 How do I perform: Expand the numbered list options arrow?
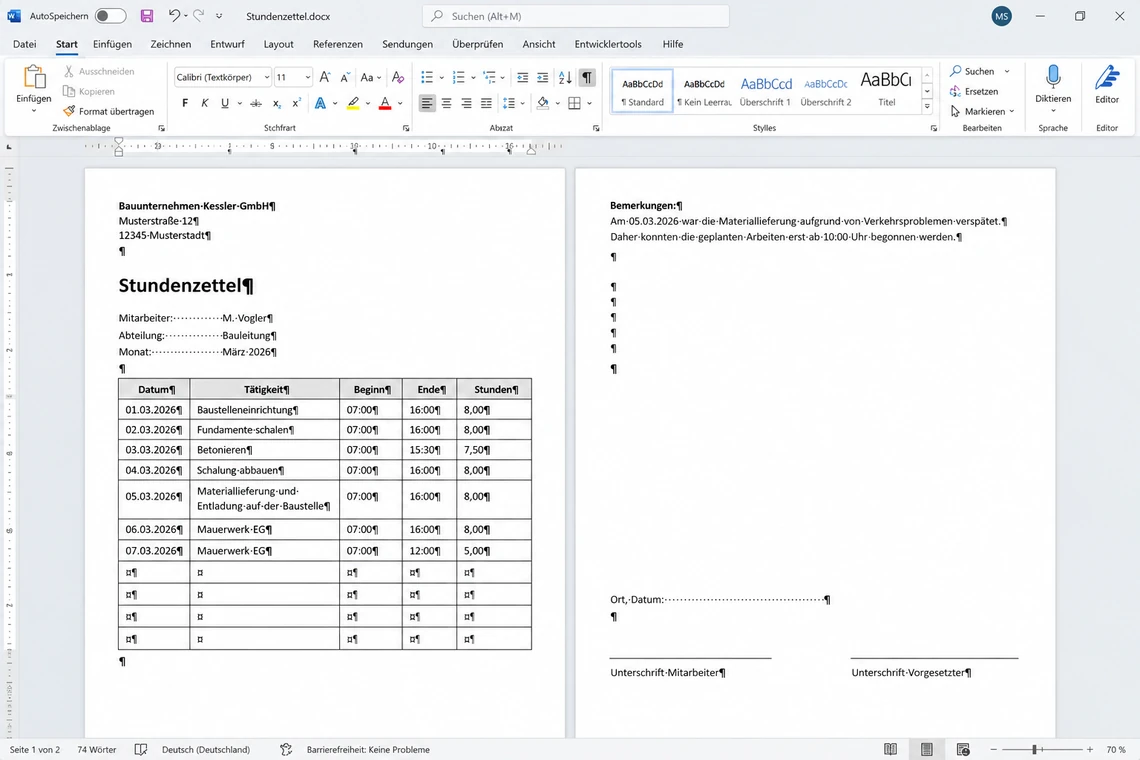click(473, 77)
